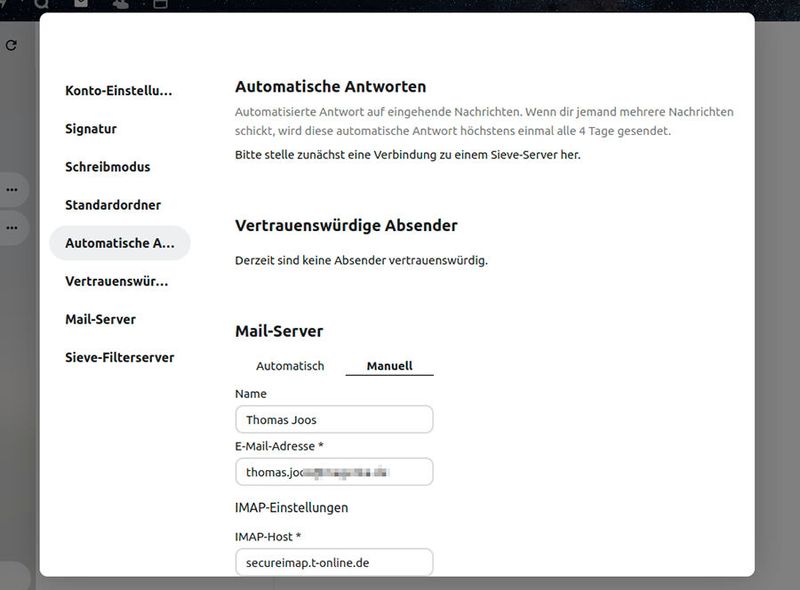800x590 pixels.
Task: Switch to the Automatisch tab
Action: [x=290, y=366]
